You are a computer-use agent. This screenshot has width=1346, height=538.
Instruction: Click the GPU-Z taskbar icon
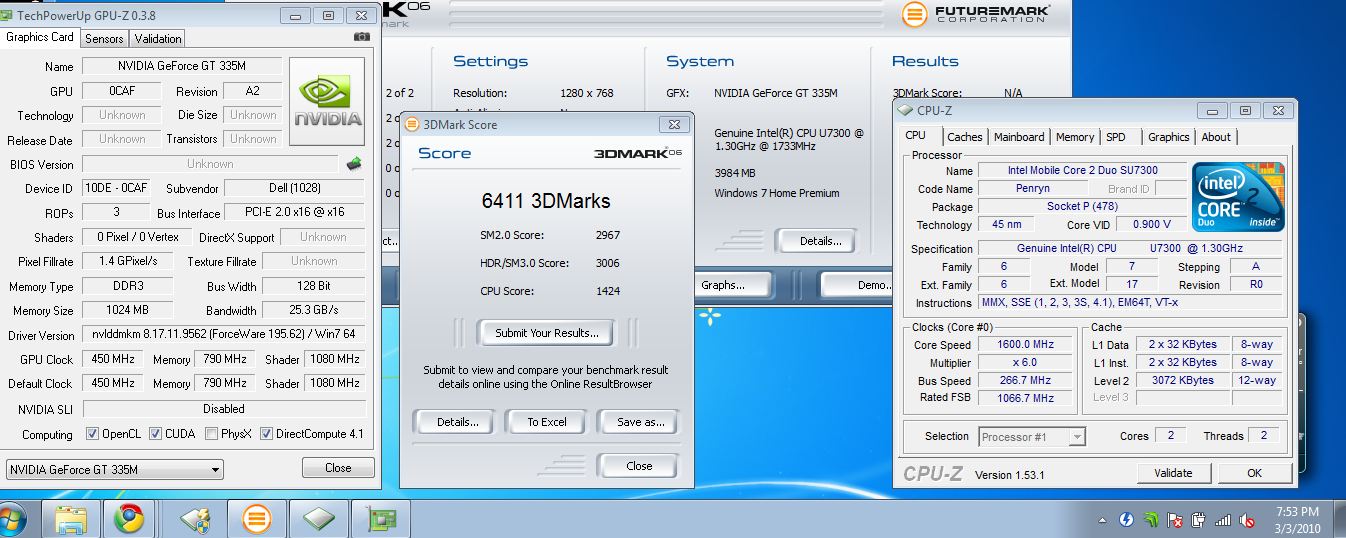pos(383,519)
